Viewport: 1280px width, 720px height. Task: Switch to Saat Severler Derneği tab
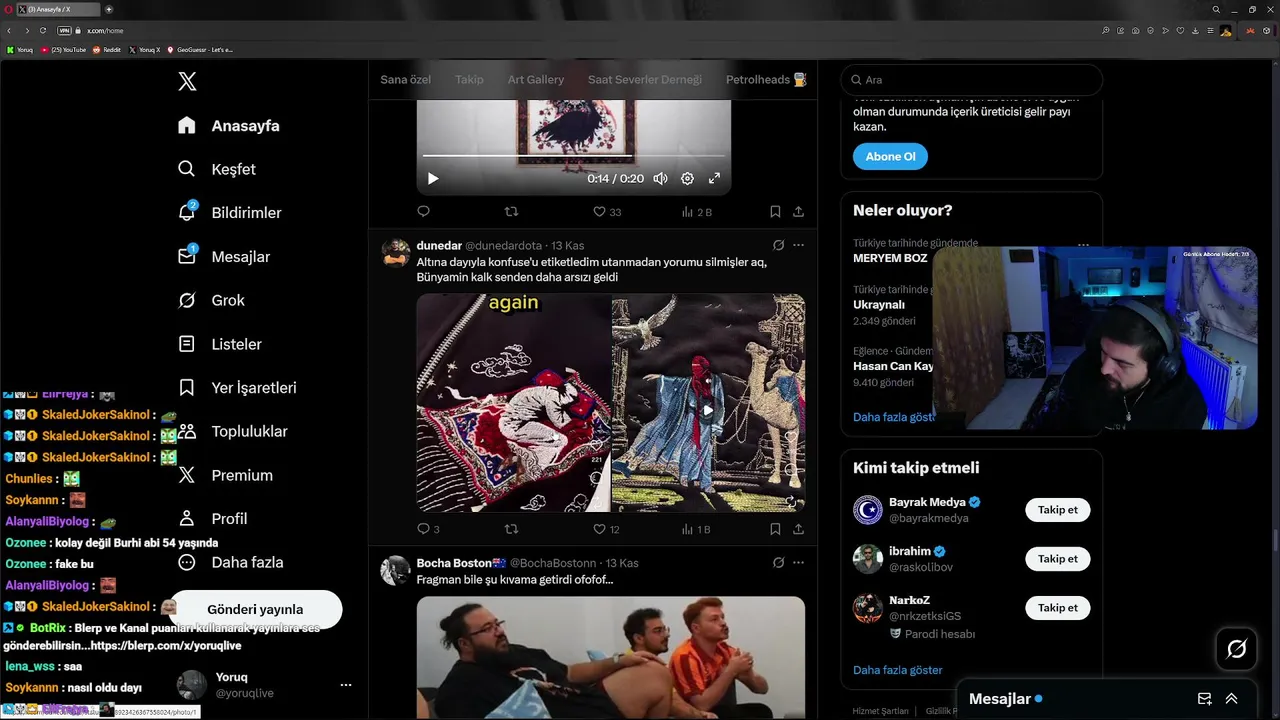(x=645, y=79)
